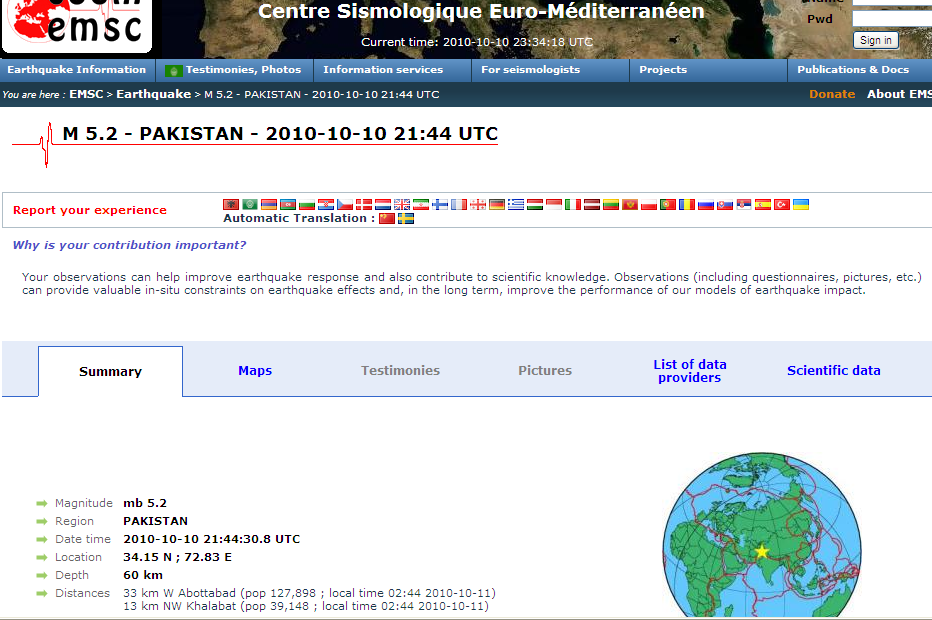Click the EMSC logo

pos(77,25)
